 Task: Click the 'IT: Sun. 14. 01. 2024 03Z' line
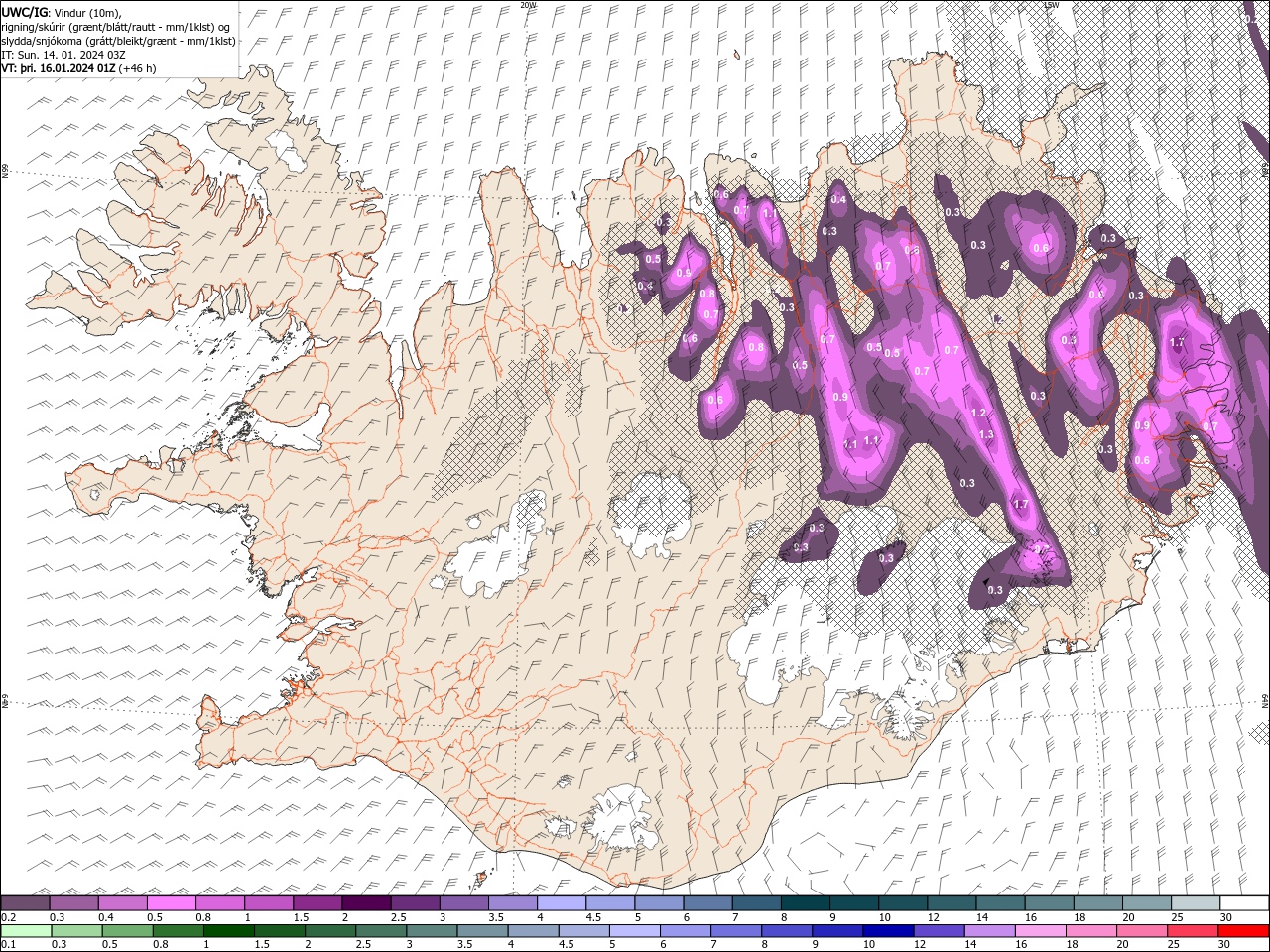[x=62, y=55]
